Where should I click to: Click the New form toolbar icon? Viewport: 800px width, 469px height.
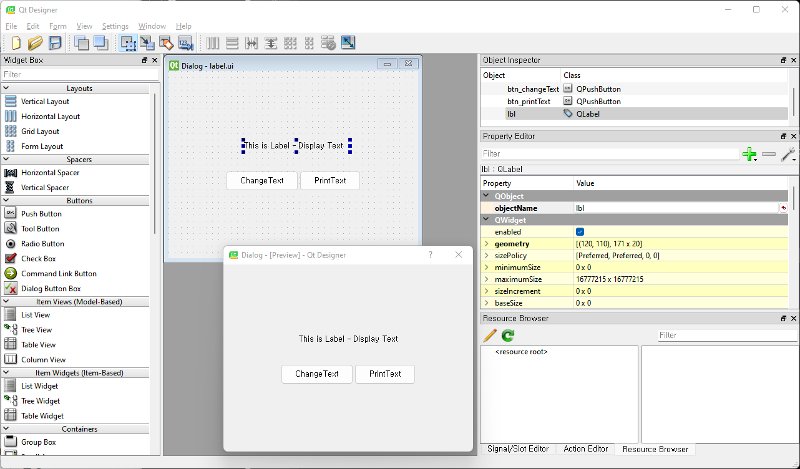tap(16, 43)
